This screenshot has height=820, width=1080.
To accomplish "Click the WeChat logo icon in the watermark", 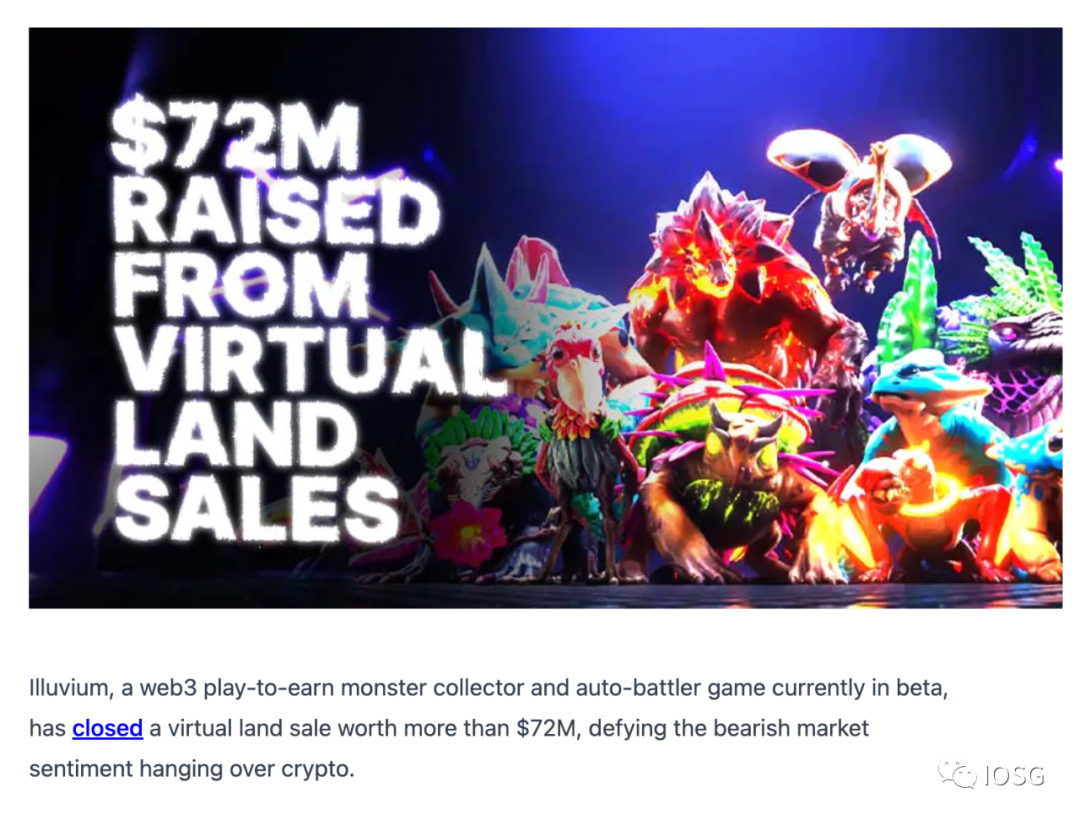I will [x=956, y=774].
